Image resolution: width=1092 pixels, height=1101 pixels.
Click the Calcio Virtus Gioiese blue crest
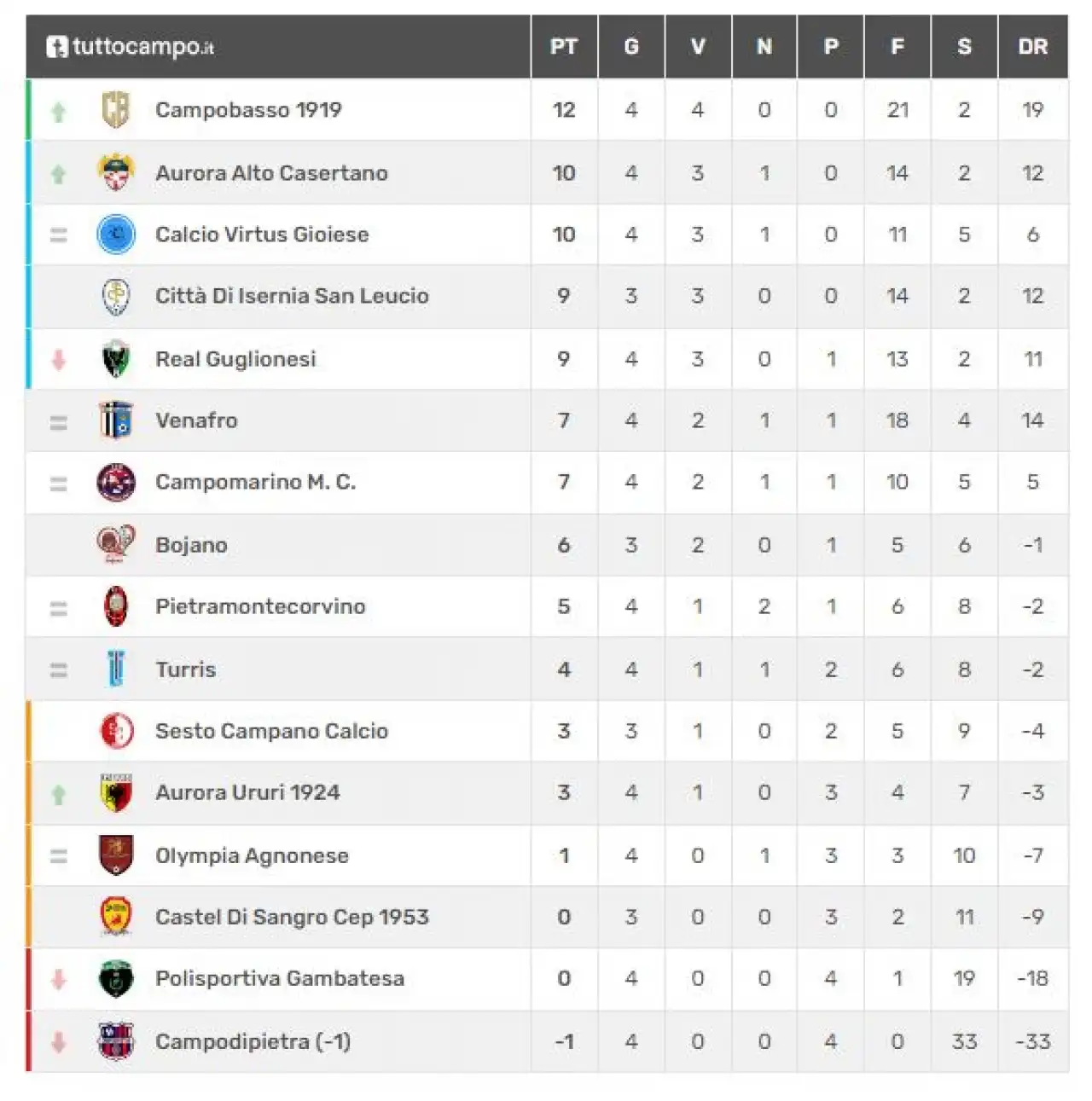point(116,235)
